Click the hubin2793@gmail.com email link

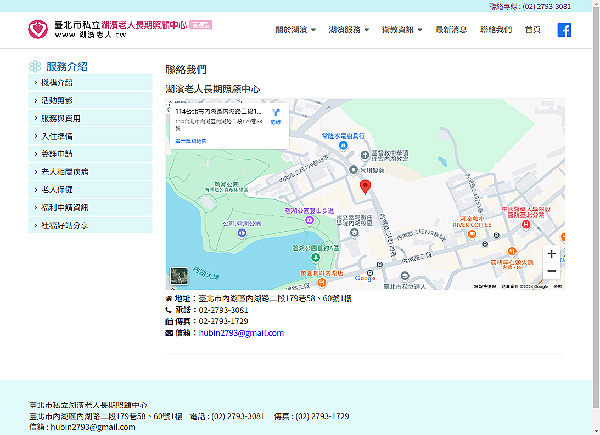click(241, 333)
